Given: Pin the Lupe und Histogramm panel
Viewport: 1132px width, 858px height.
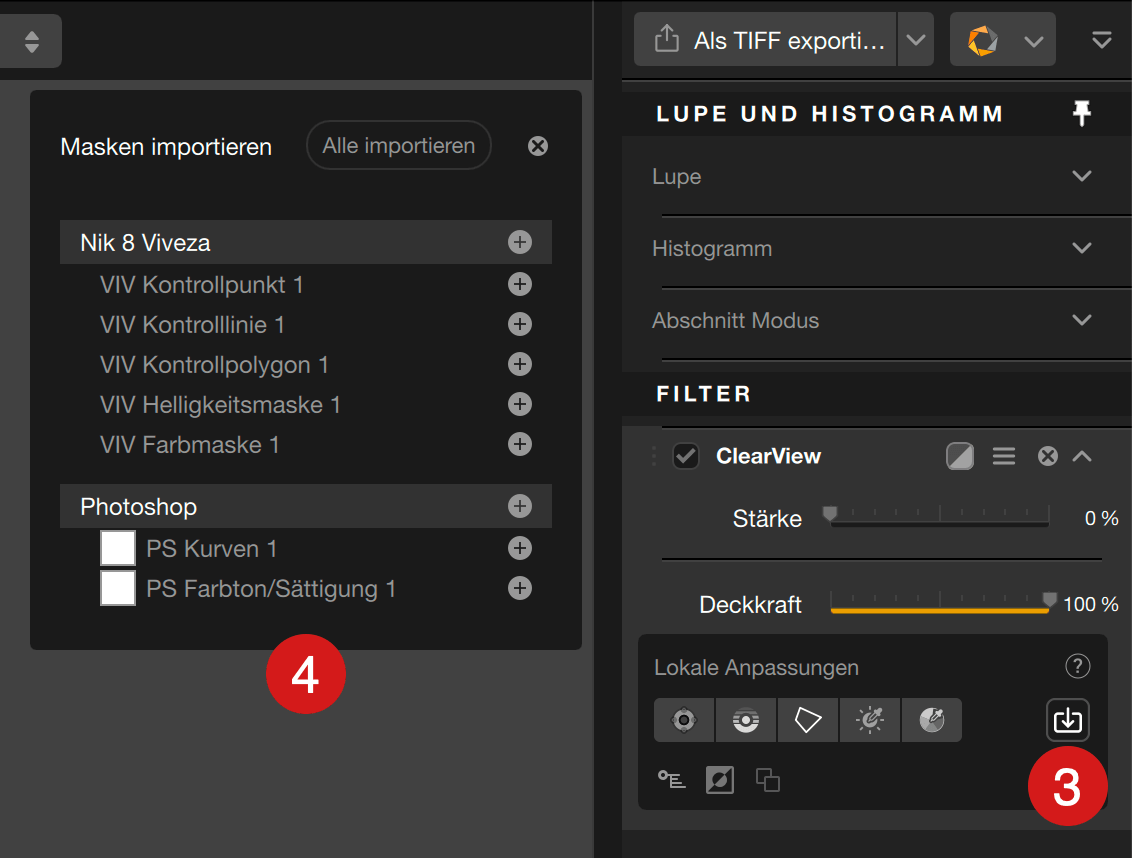Looking at the screenshot, I should click(x=1081, y=113).
